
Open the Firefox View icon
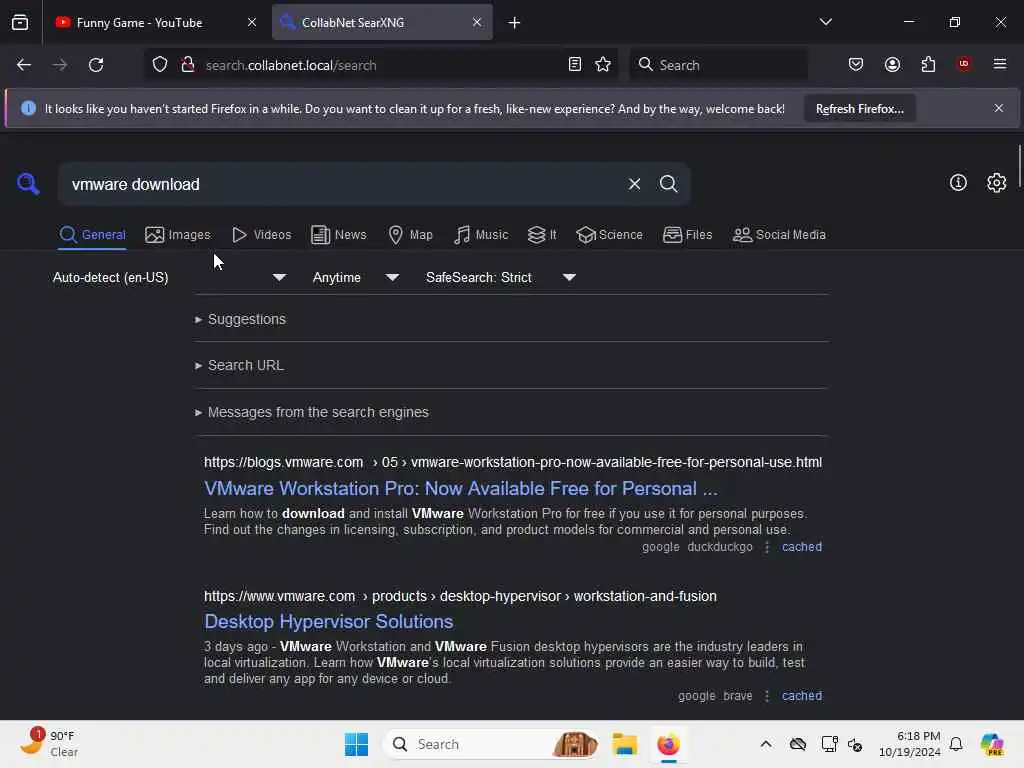[20, 23]
